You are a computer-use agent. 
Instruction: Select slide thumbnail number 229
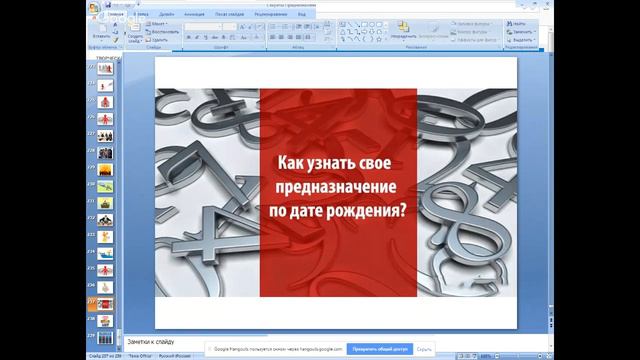(x=105, y=170)
